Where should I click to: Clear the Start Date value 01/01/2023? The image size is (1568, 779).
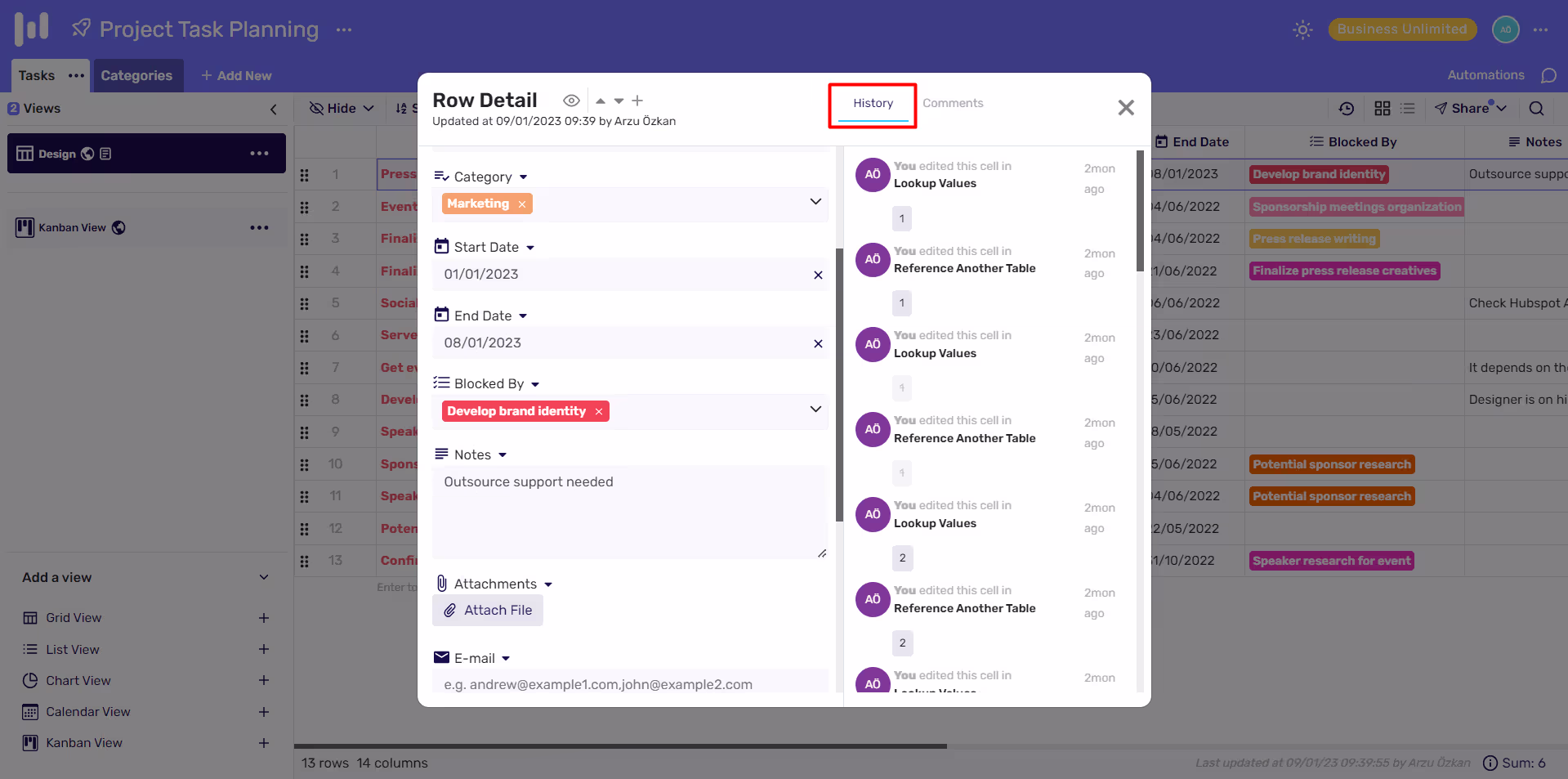click(818, 275)
